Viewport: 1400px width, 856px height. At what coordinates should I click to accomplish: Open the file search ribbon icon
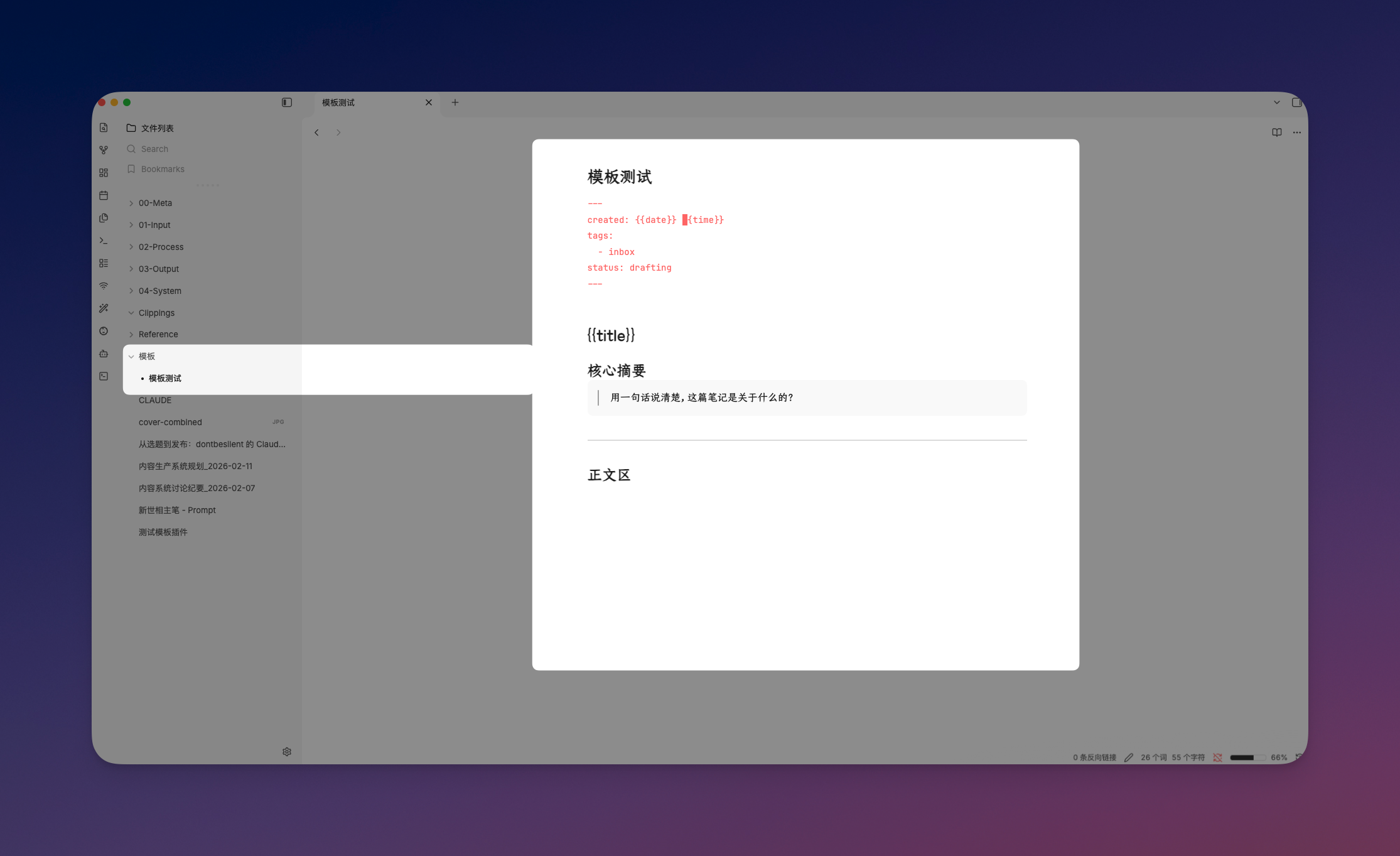point(104,127)
